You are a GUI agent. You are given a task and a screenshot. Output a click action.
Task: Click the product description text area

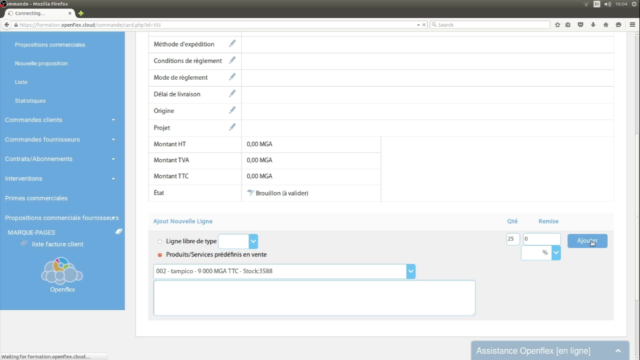[x=314, y=298]
